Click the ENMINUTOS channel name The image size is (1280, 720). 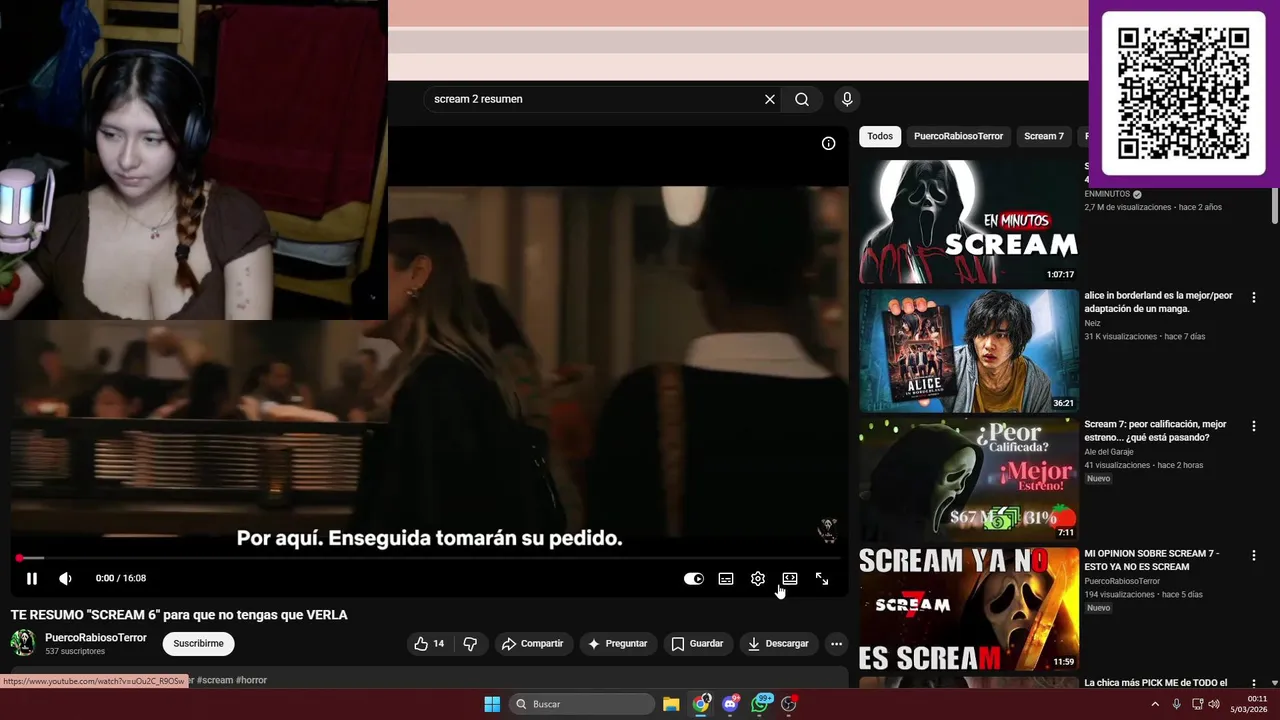point(1107,194)
